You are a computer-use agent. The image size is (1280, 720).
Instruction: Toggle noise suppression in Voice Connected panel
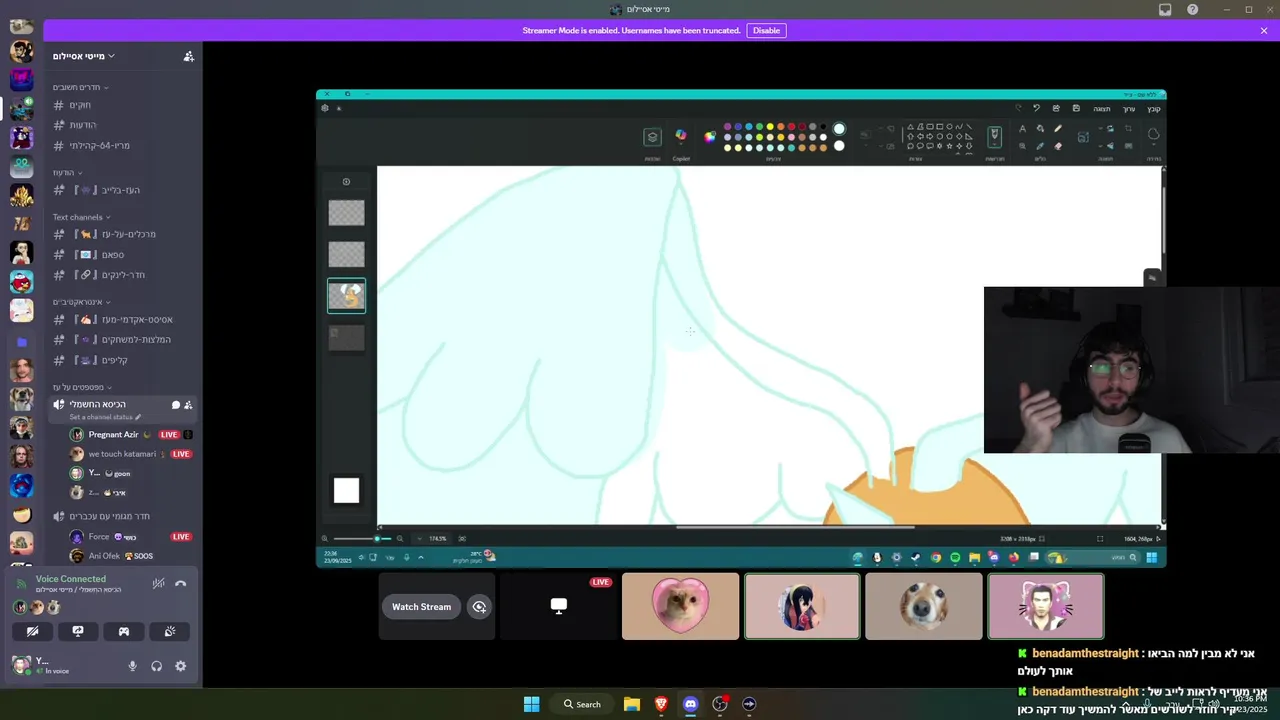pos(158,584)
